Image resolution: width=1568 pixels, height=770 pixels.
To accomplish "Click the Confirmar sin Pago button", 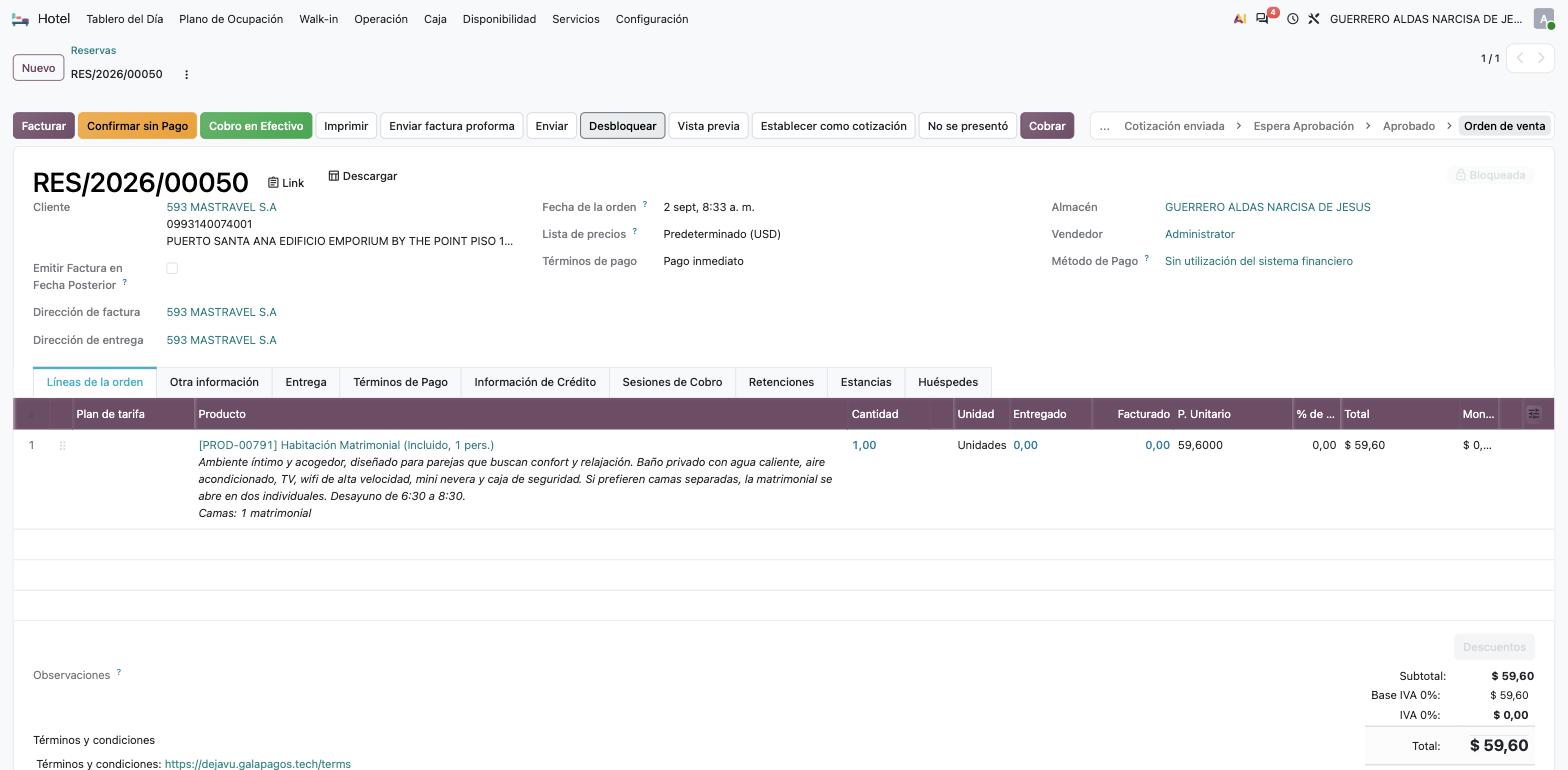I will [137, 126].
